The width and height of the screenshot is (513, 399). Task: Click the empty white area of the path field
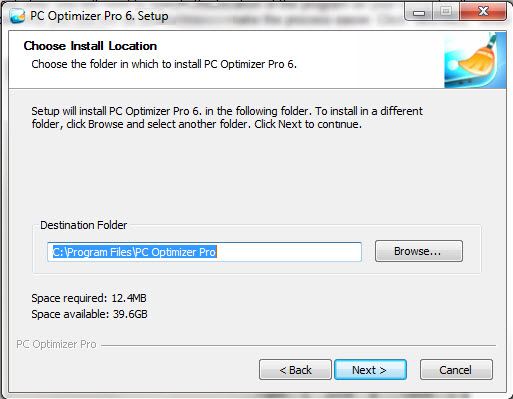tap(289, 252)
